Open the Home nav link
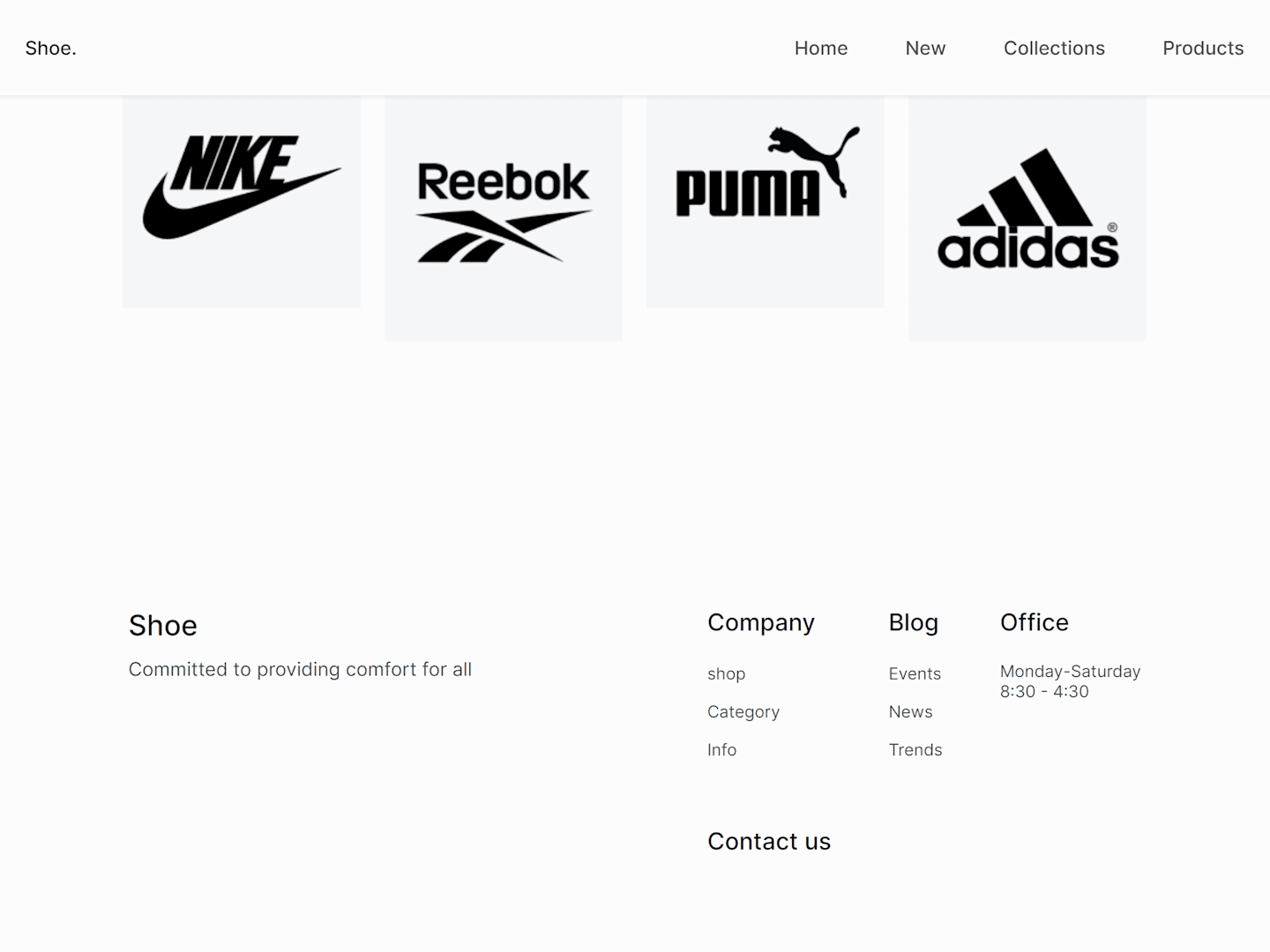The width and height of the screenshot is (1270, 952). coord(821,48)
